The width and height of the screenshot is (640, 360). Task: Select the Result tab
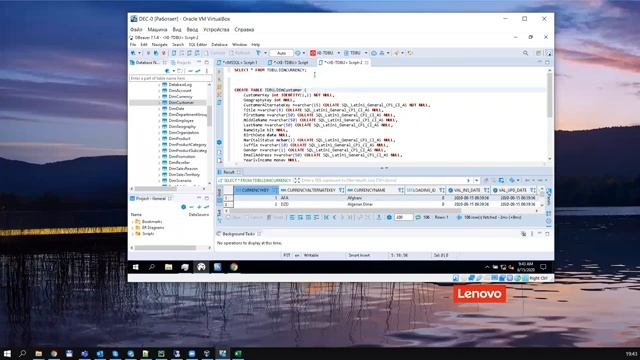point(229,172)
